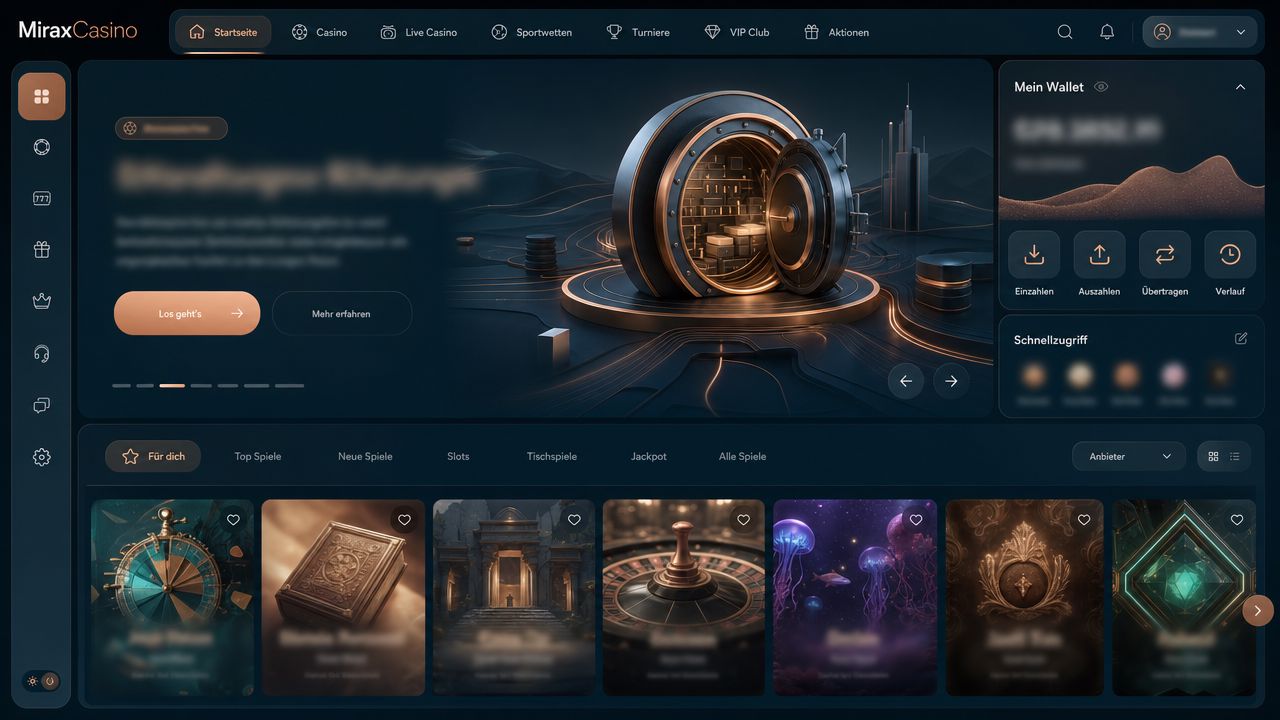Open the casino chip icon in sidebar

(x=42, y=147)
